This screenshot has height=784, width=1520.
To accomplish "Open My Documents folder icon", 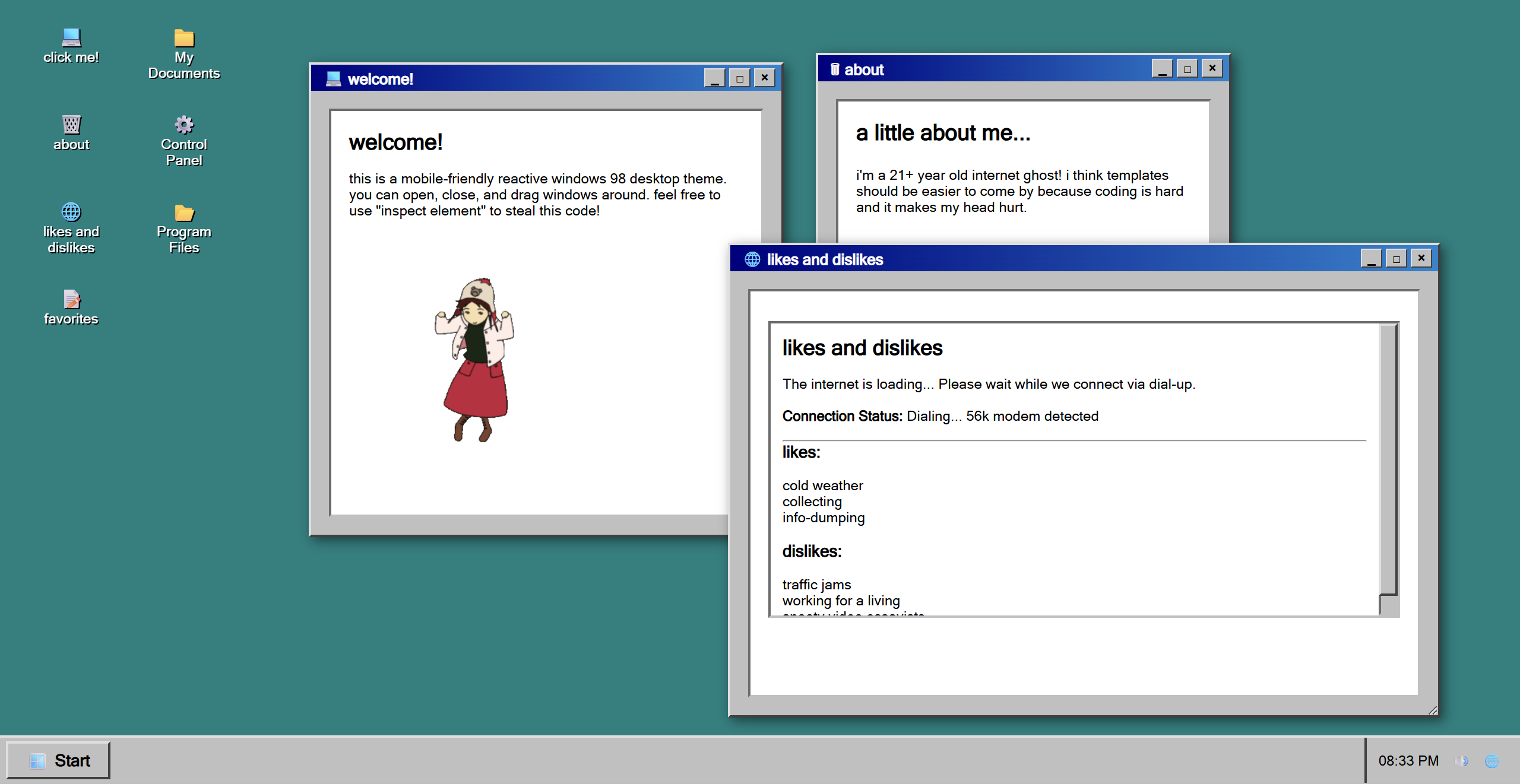I will (184, 39).
